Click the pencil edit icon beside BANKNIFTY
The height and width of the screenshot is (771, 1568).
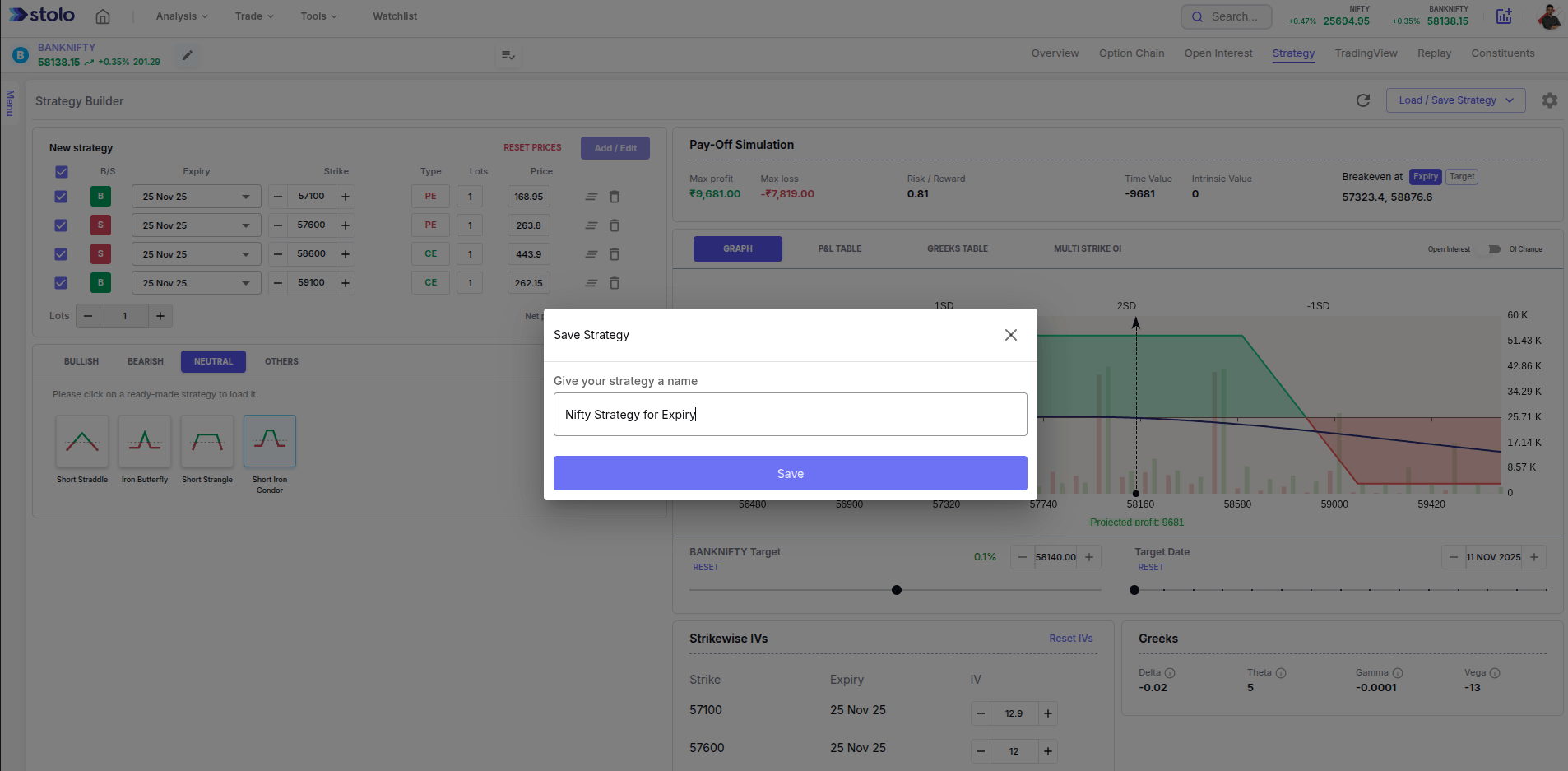(x=188, y=56)
